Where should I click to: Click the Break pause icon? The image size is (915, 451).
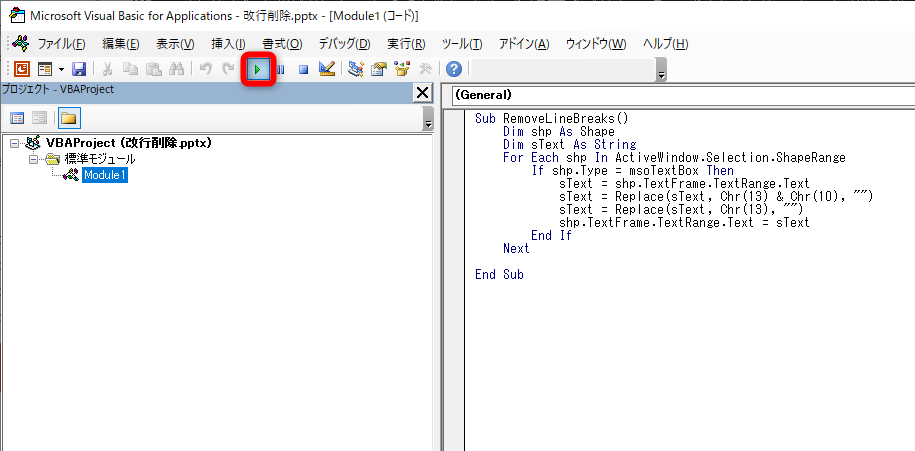click(280, 70)
